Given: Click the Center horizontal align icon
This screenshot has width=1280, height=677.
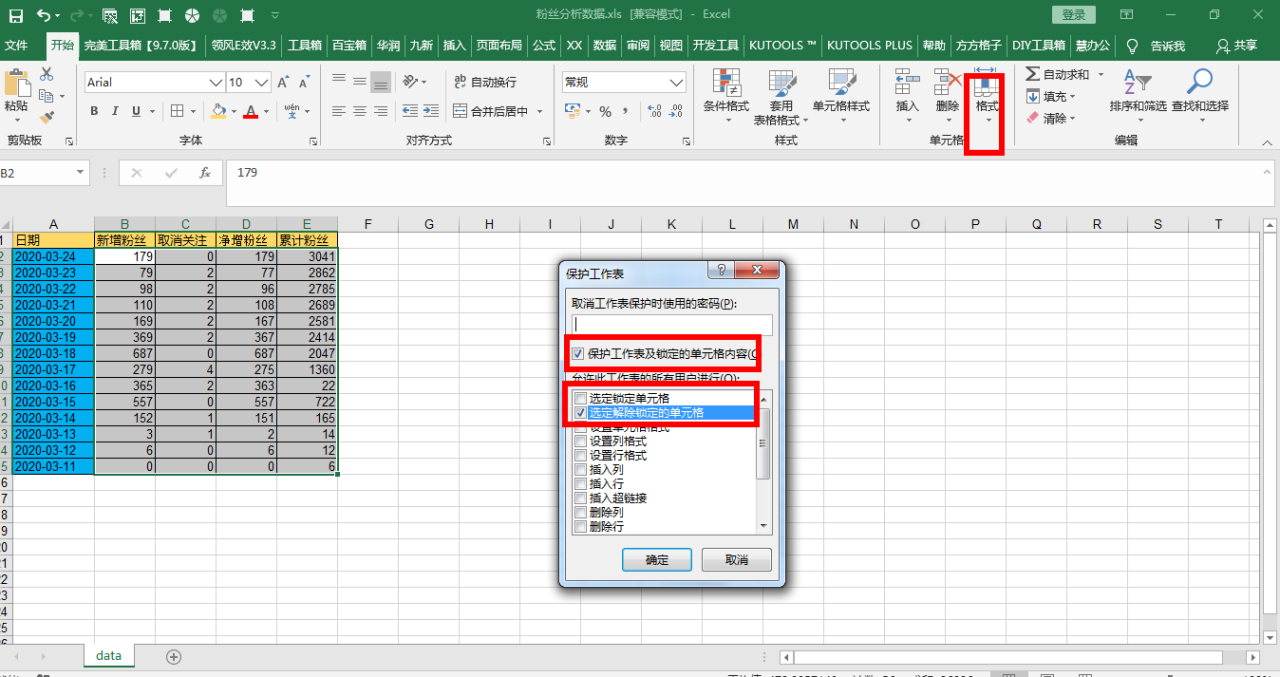Looking at the screenshot, I should [359, 111].
